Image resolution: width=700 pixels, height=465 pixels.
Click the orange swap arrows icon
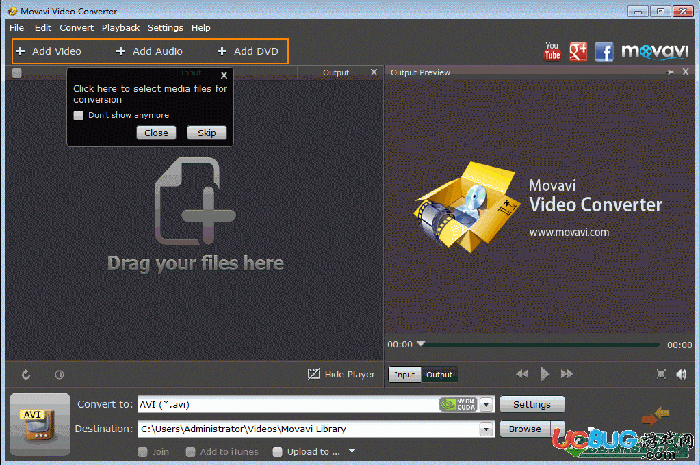[655, 416]
